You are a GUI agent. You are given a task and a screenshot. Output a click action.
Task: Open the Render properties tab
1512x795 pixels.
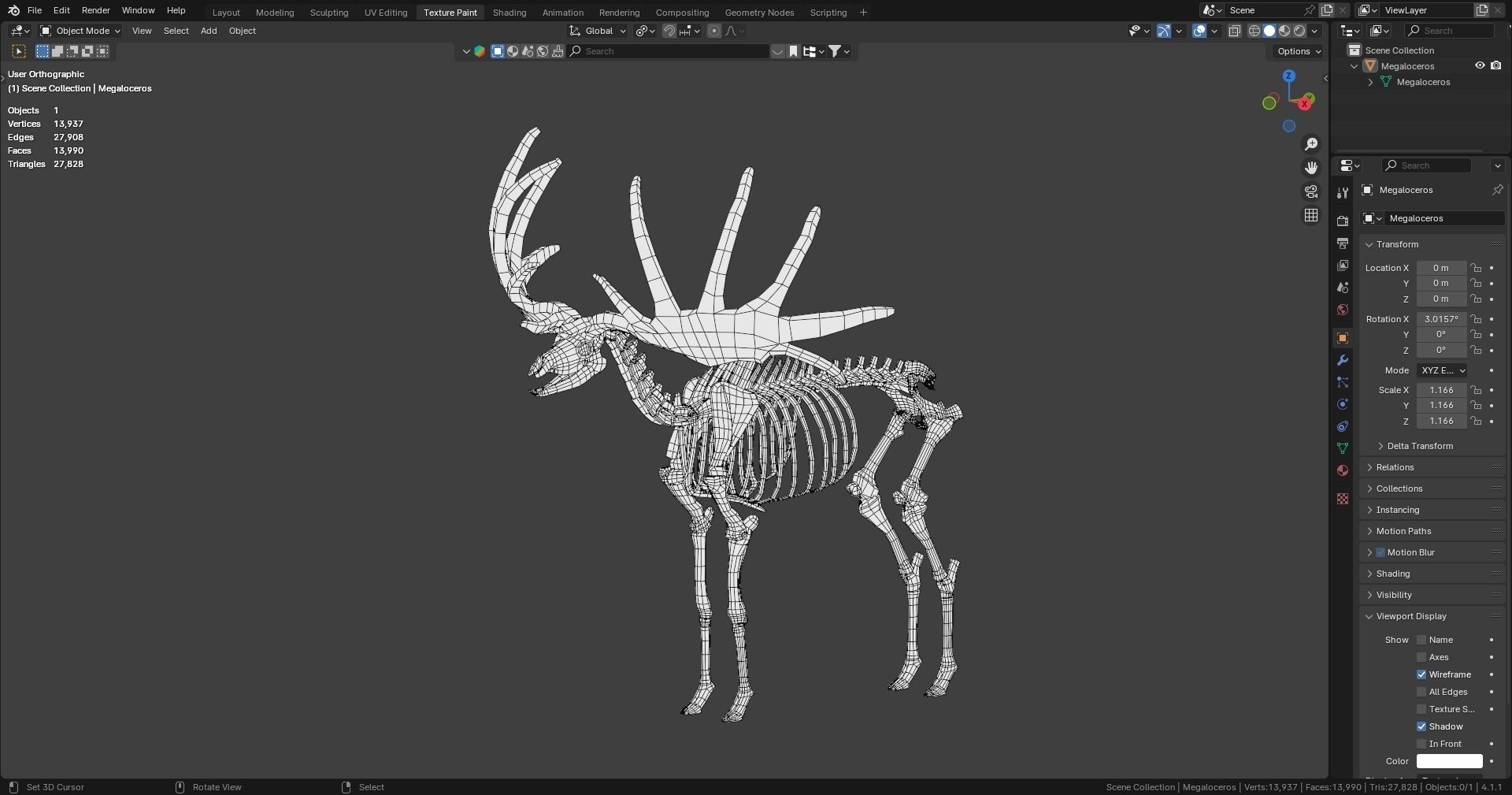coord(1343,221)
